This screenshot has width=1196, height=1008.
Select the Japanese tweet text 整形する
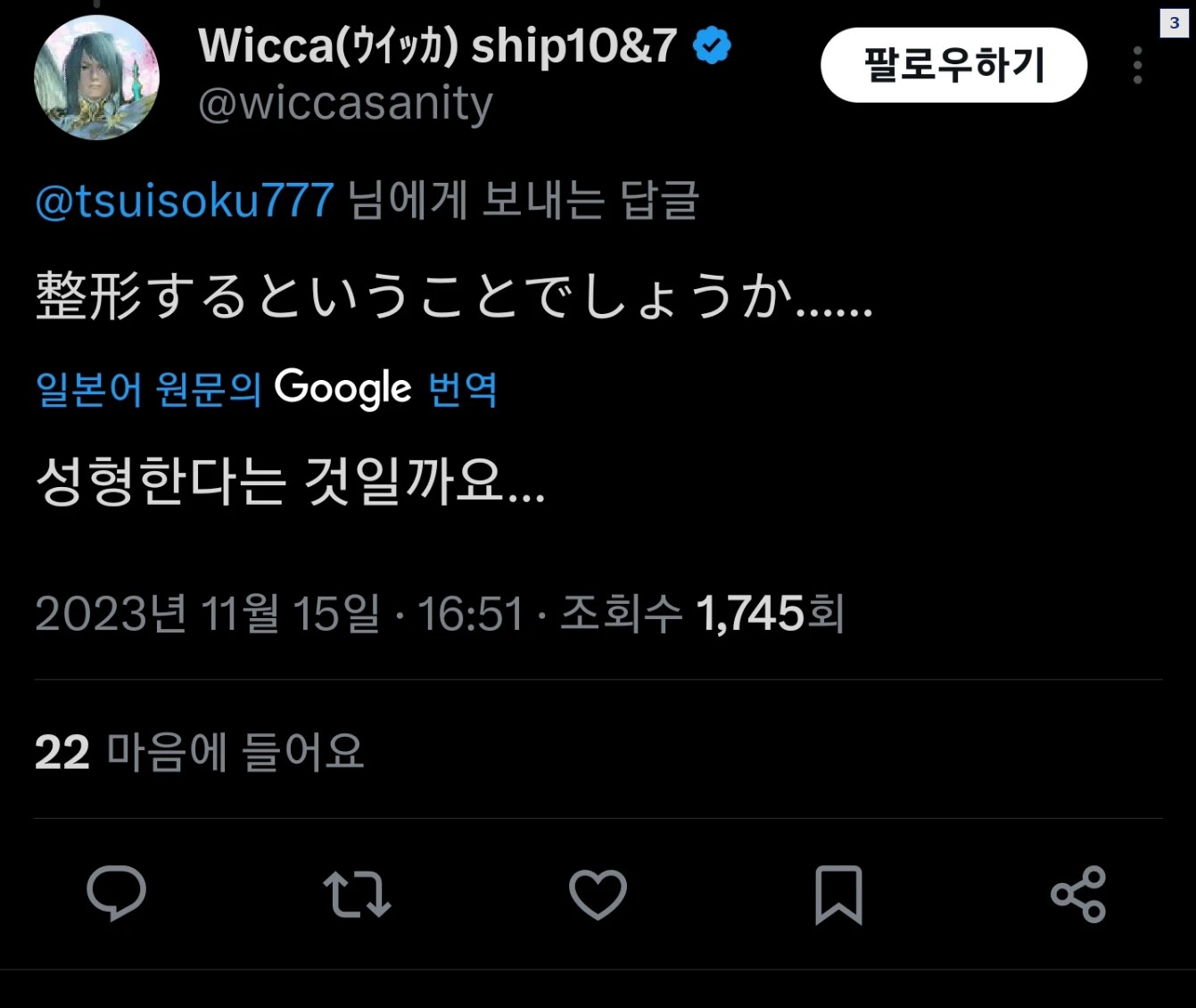click(141, 296)
